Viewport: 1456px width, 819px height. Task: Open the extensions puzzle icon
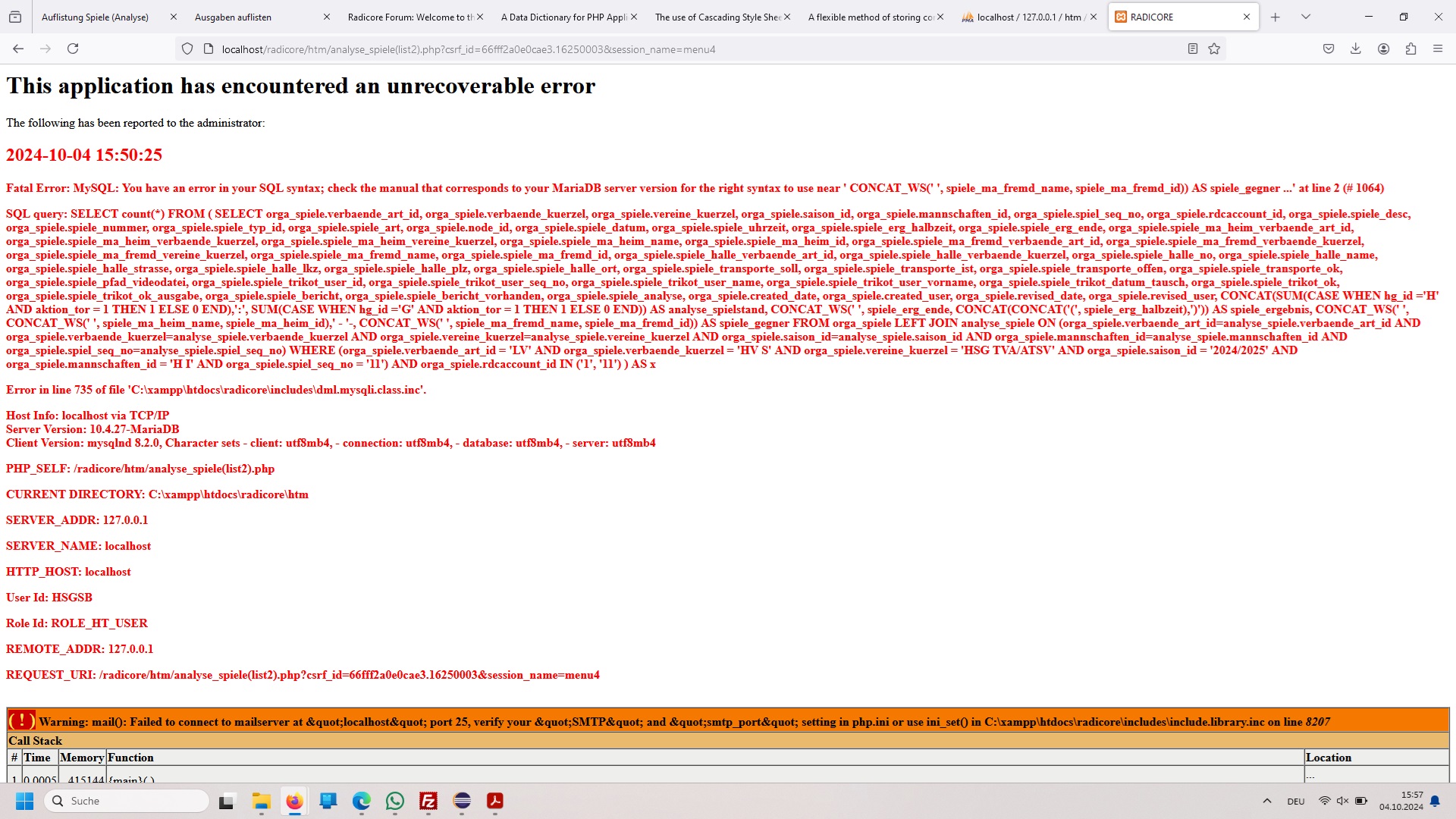pos(1410,49)
